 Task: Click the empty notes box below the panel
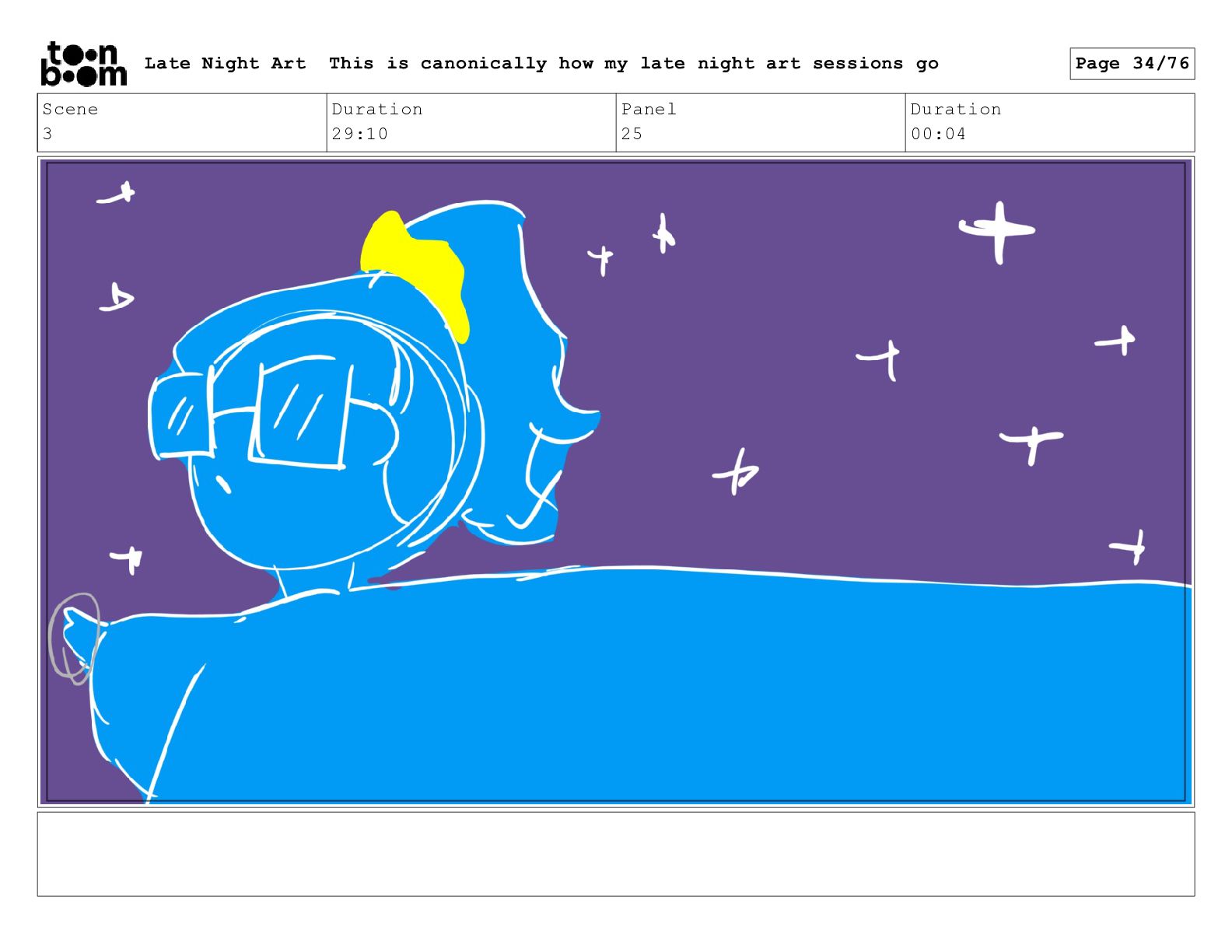click(616, 854)
